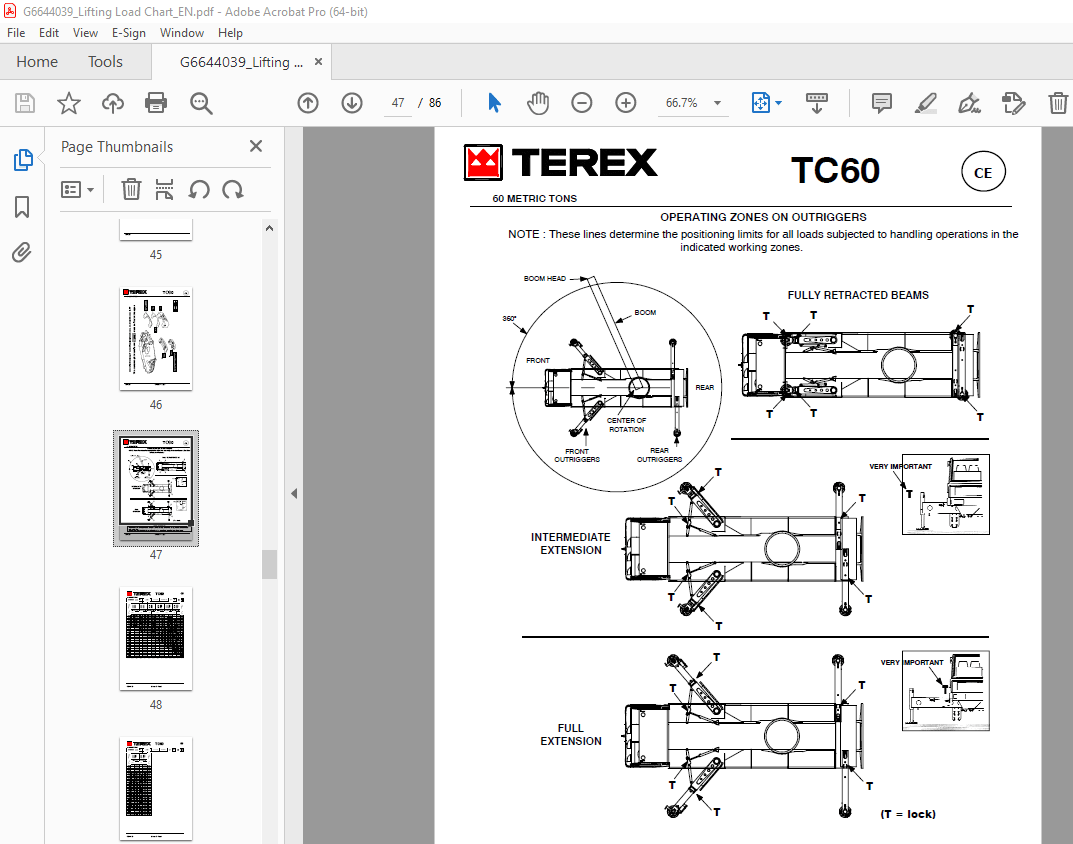Open the Bookmarks panel in the sidebar
The image size is (1073, 844).
[x=22, y=207]
